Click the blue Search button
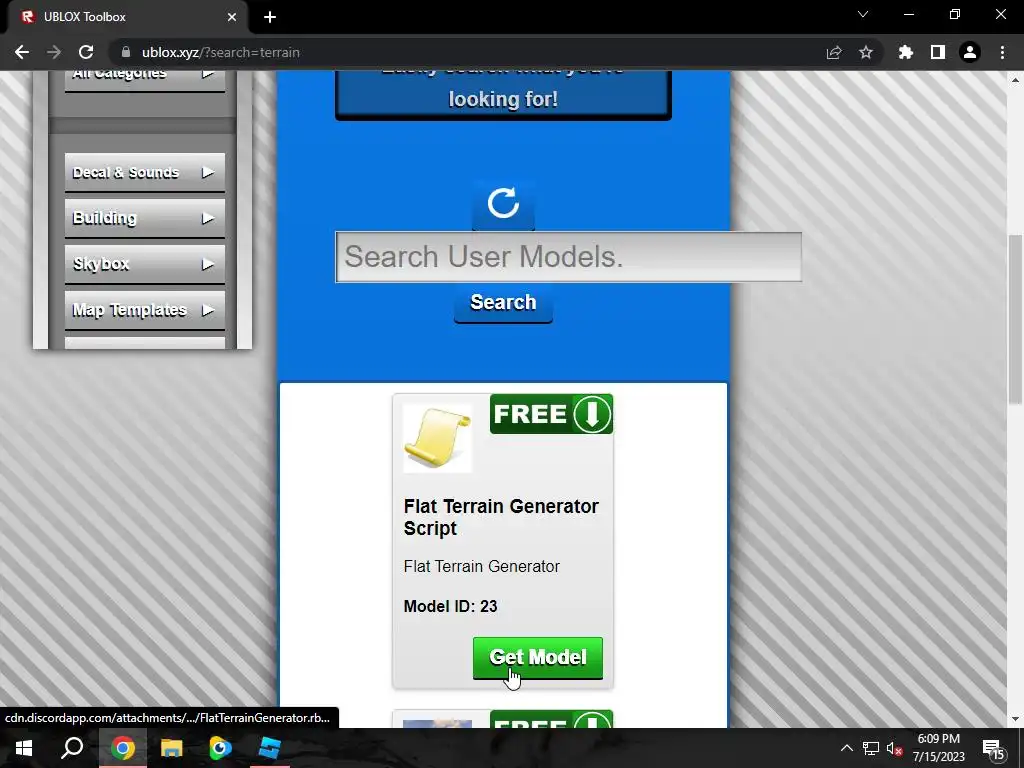This screenshot has height=768, width=1024. [x=503, y=303]
